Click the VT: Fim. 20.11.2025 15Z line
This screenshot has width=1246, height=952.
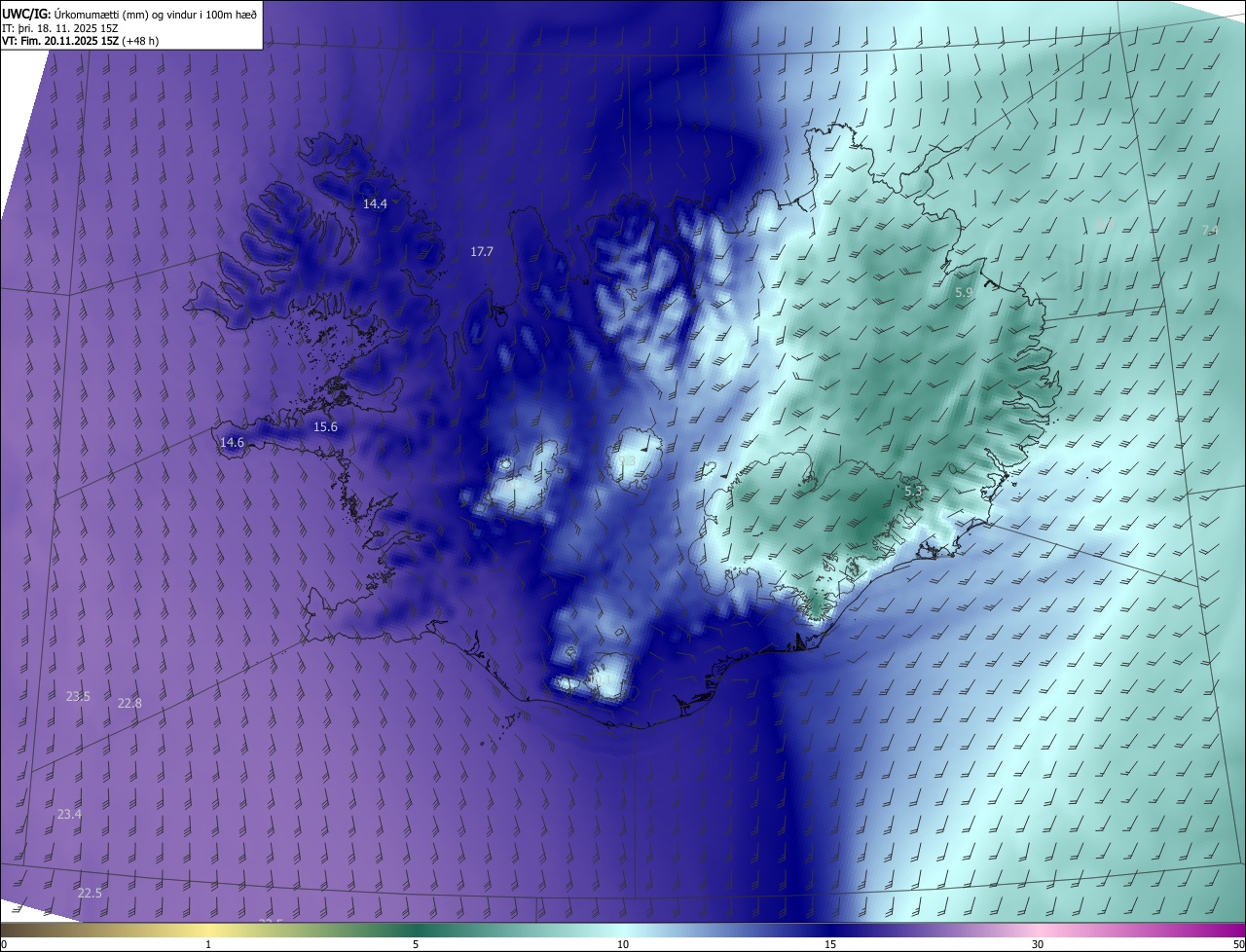click(80, 41)
